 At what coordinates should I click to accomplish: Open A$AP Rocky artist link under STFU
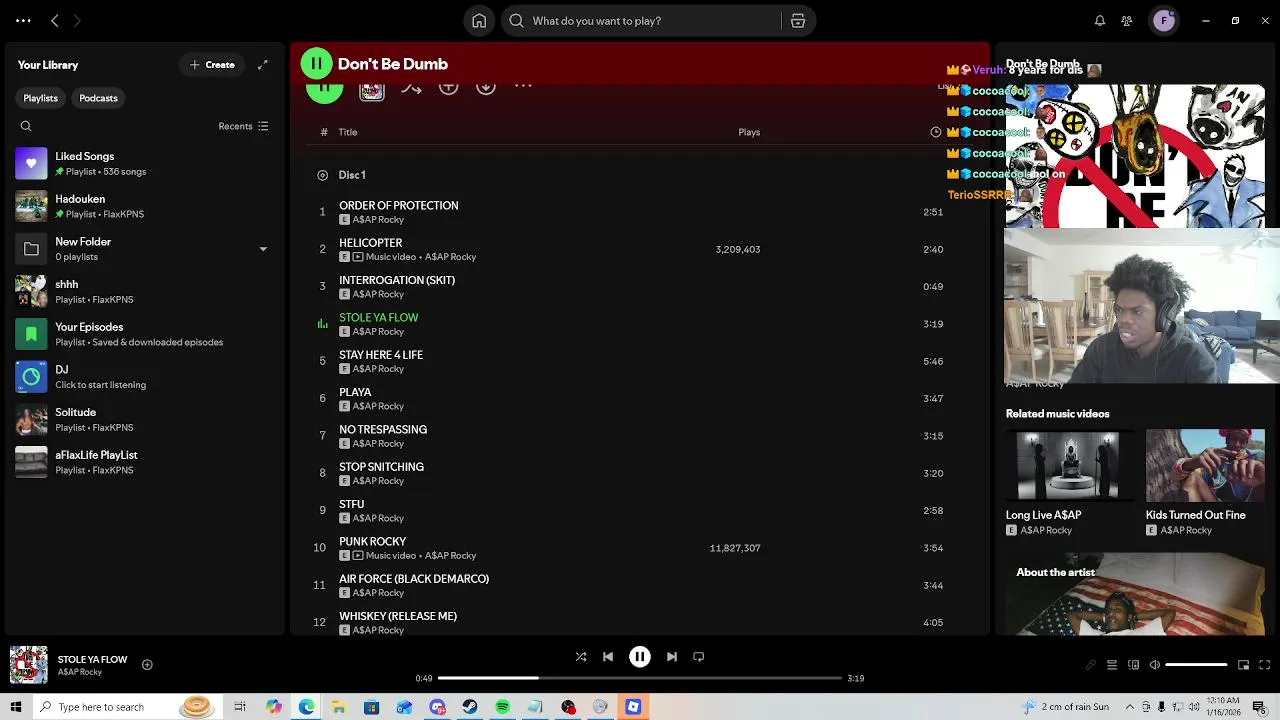(x=378, y=518)
